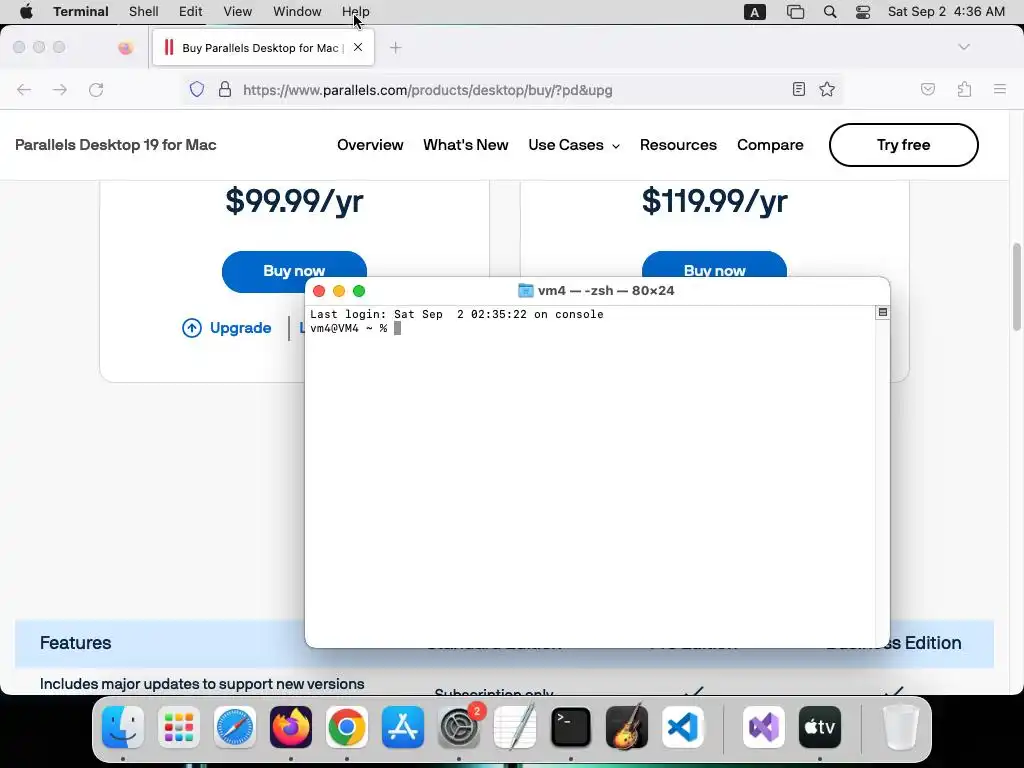
Task: Open GarageBand from the Dock
Action: tap(627, 727)
